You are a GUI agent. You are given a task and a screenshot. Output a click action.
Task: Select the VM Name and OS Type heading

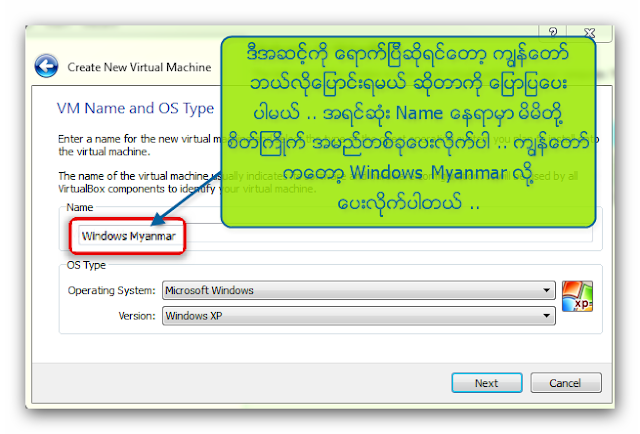point(135,108)
